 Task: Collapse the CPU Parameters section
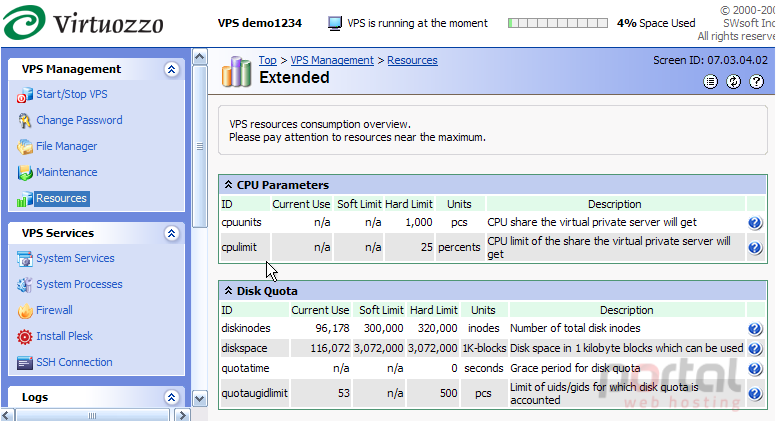[x=228, y=185]
